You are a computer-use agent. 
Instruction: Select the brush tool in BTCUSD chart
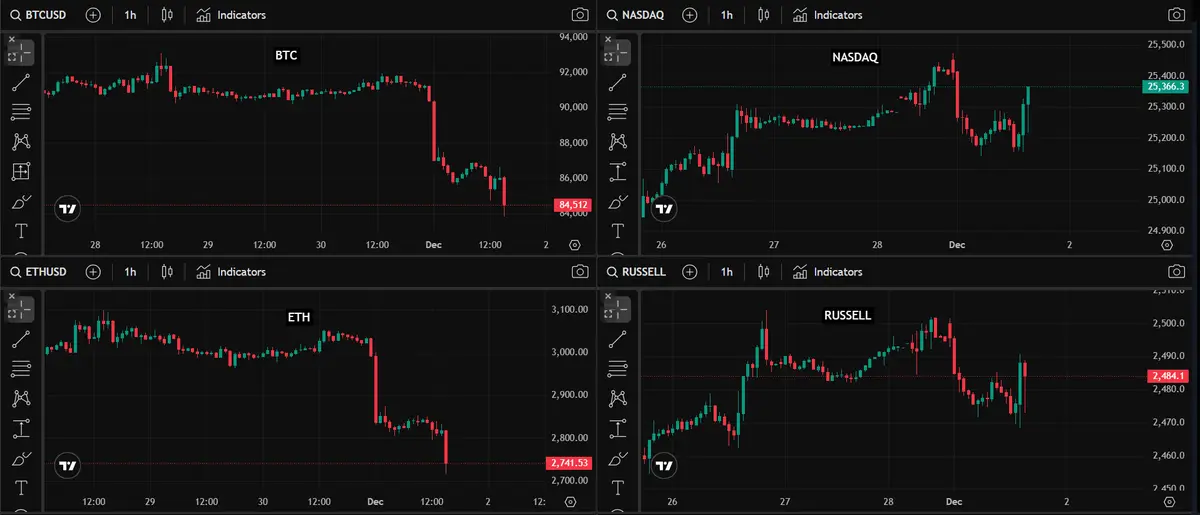22,202
